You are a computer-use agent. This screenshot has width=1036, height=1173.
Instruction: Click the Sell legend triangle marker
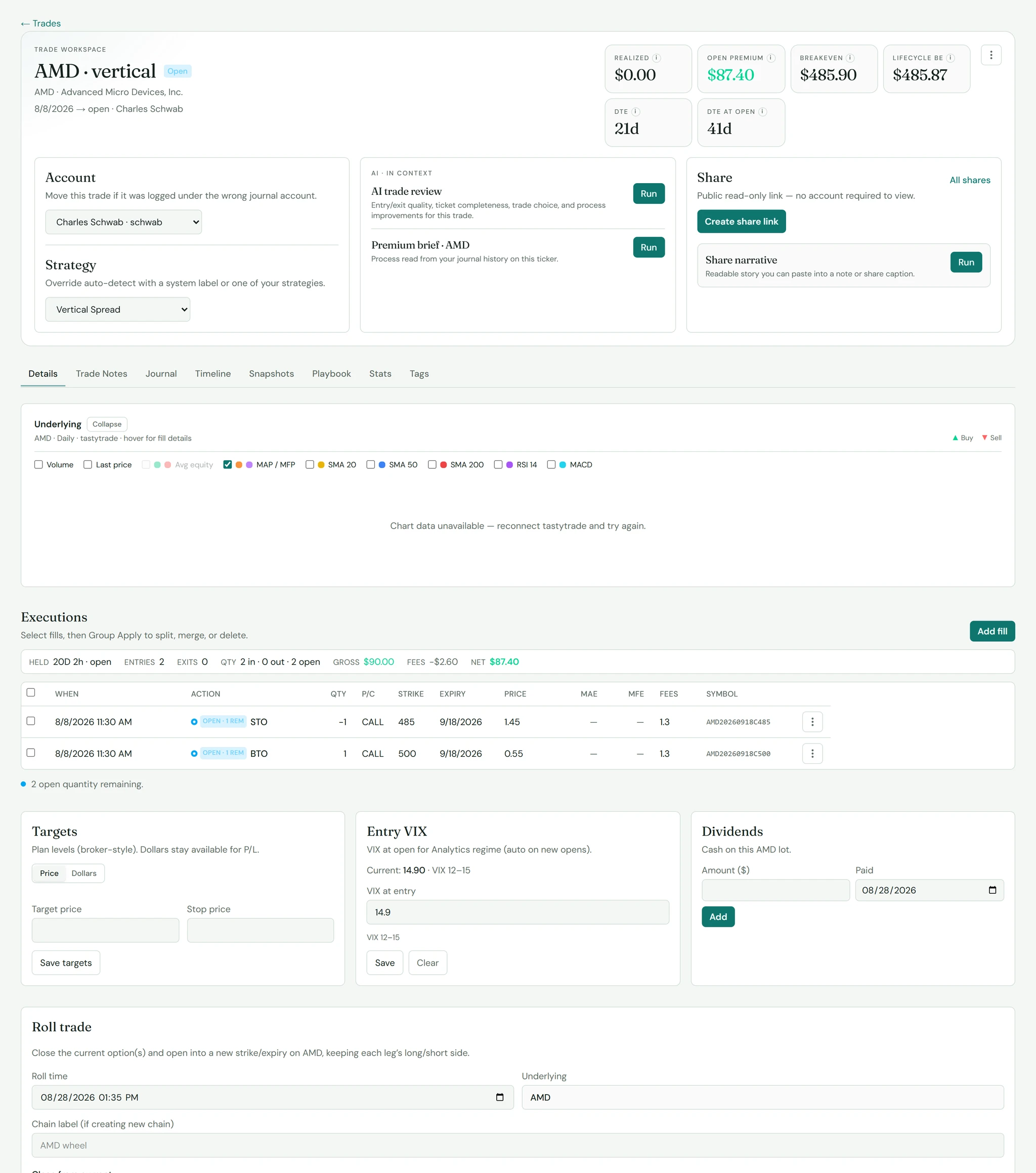[984, 438]
